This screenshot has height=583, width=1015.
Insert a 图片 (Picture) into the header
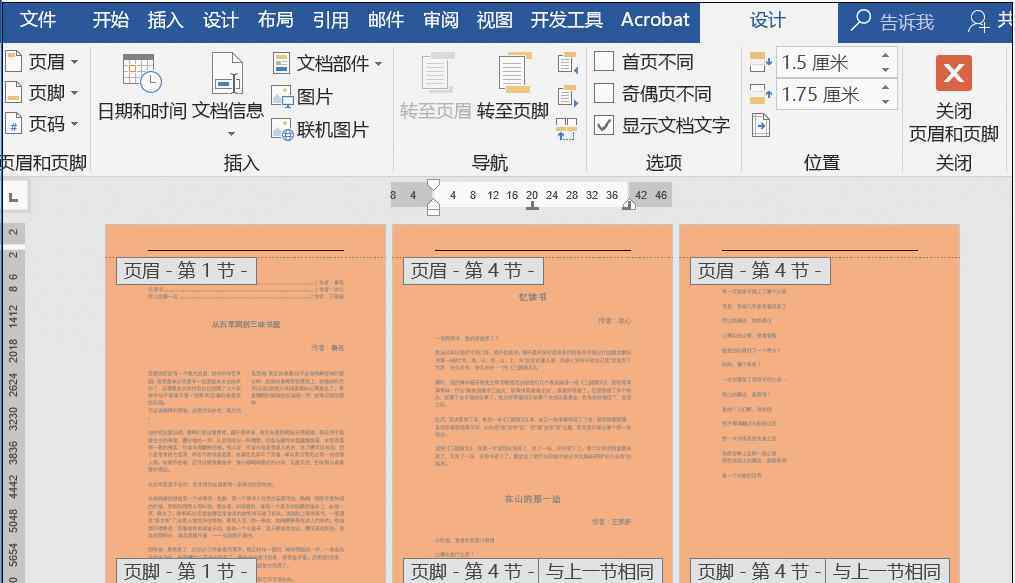[302, 97]
